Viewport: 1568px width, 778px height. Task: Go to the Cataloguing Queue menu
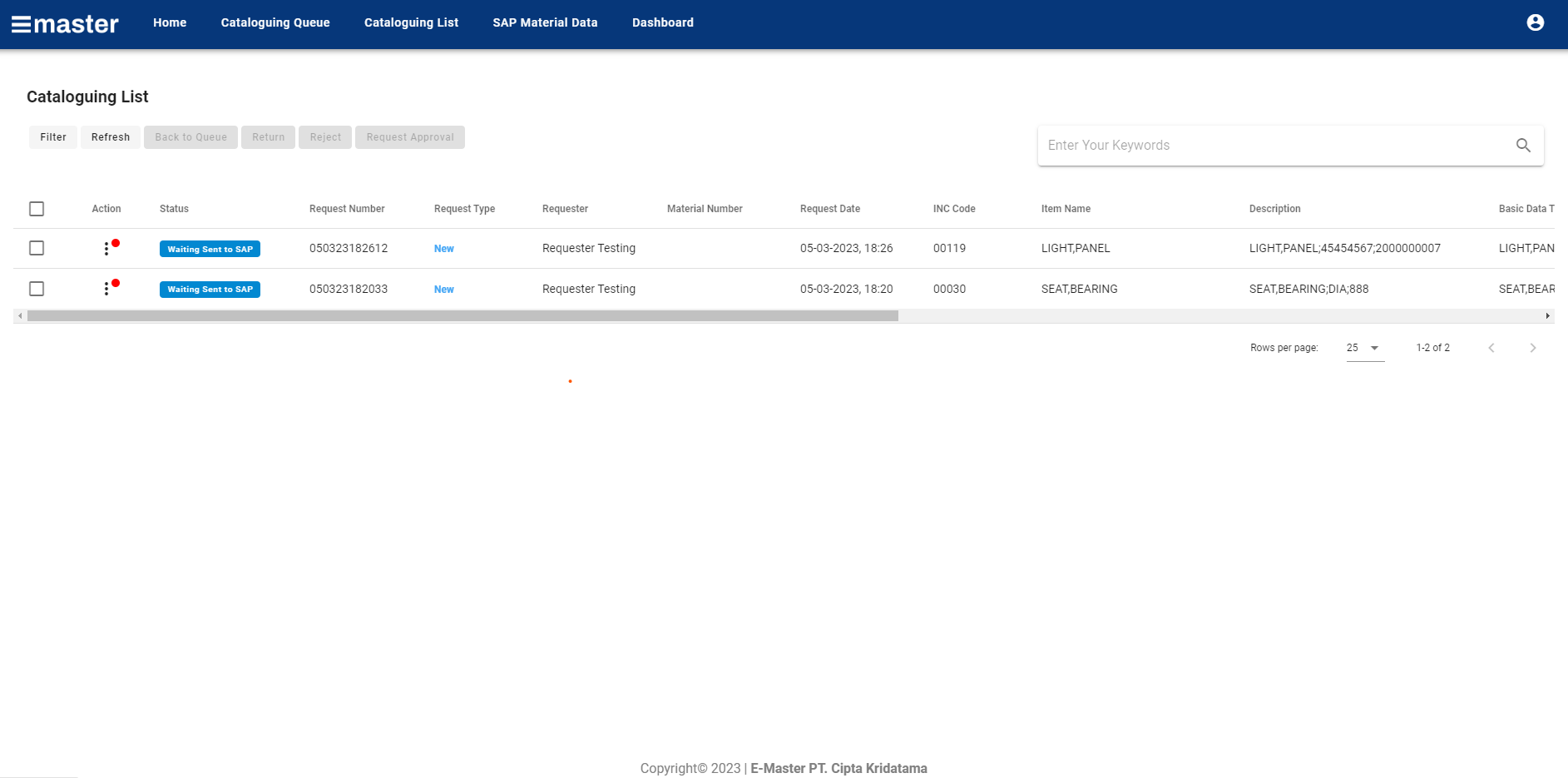pyautogui.click(x=275, y=22)
